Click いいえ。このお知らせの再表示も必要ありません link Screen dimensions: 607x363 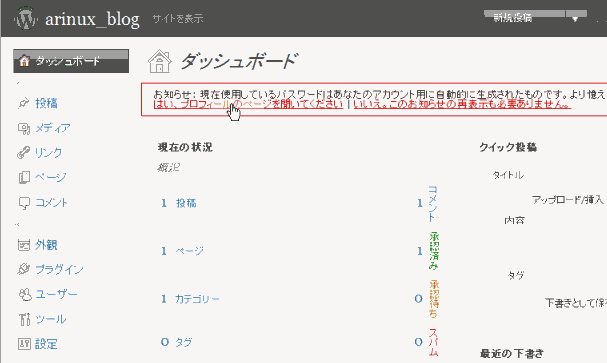[x=462, y=104]
